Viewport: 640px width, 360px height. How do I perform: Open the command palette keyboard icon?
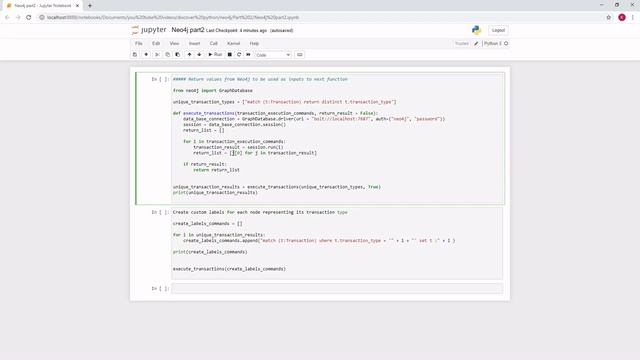point(300,55)
